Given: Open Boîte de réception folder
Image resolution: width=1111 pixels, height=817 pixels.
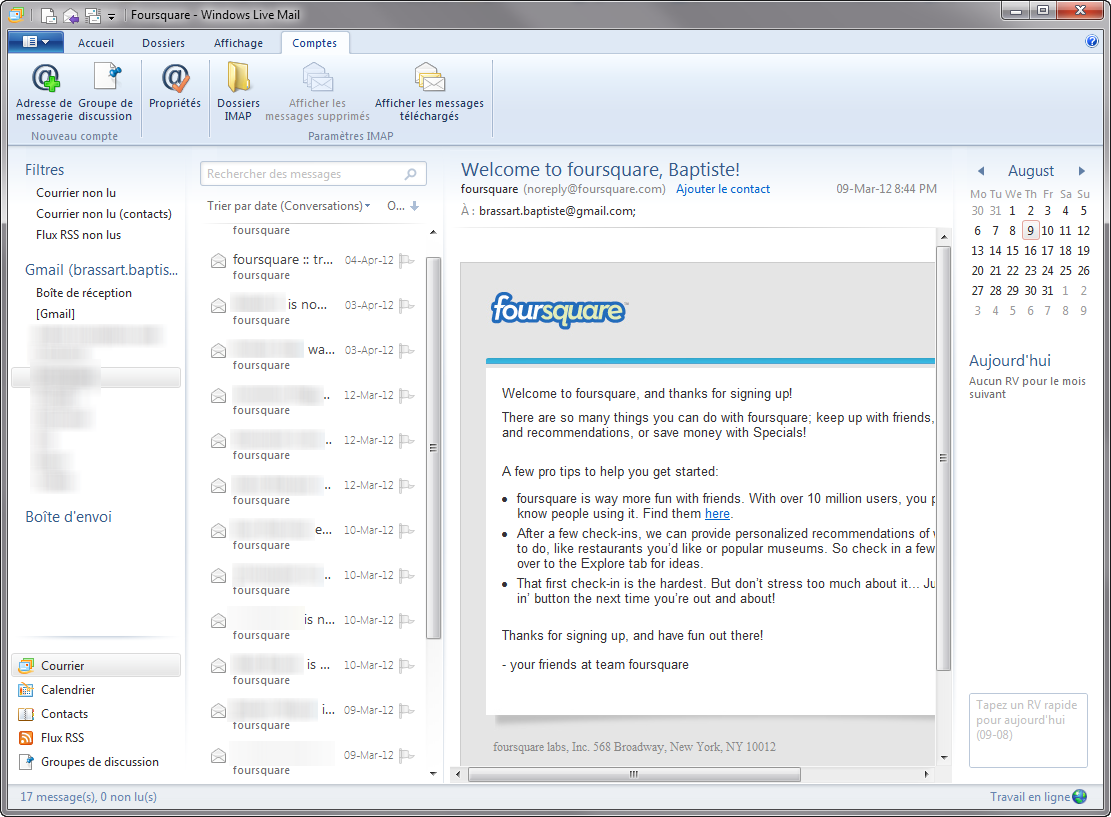Looking at the screenshot, I should tap(84, 293).
